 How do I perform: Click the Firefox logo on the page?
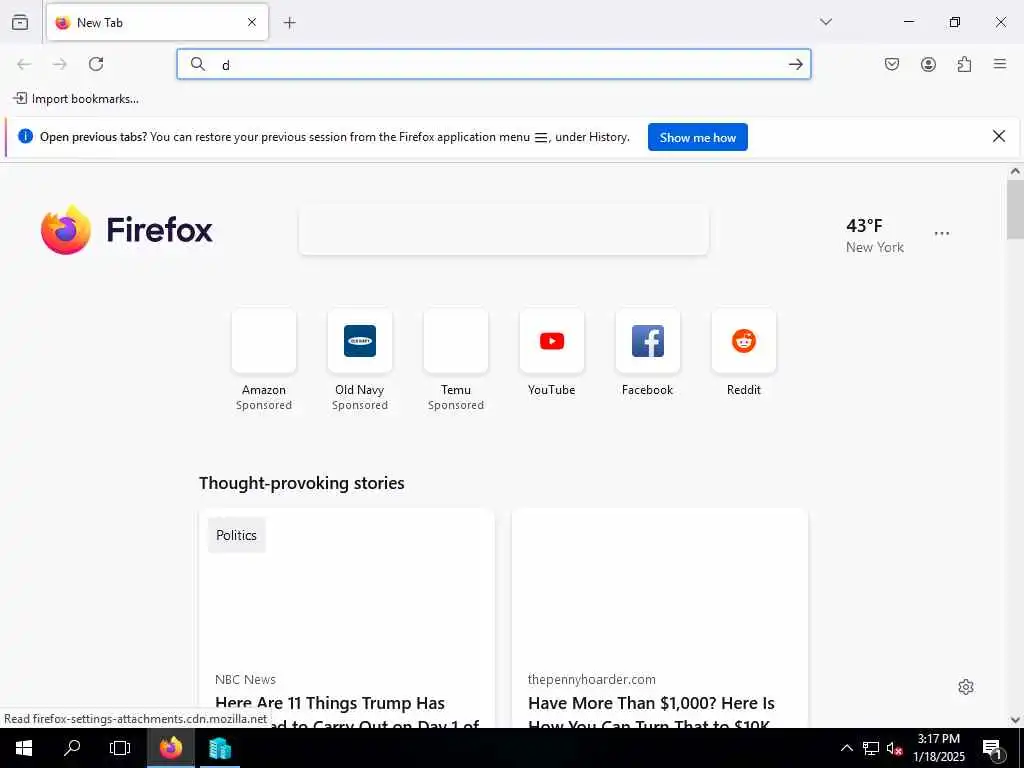[127, 230]
